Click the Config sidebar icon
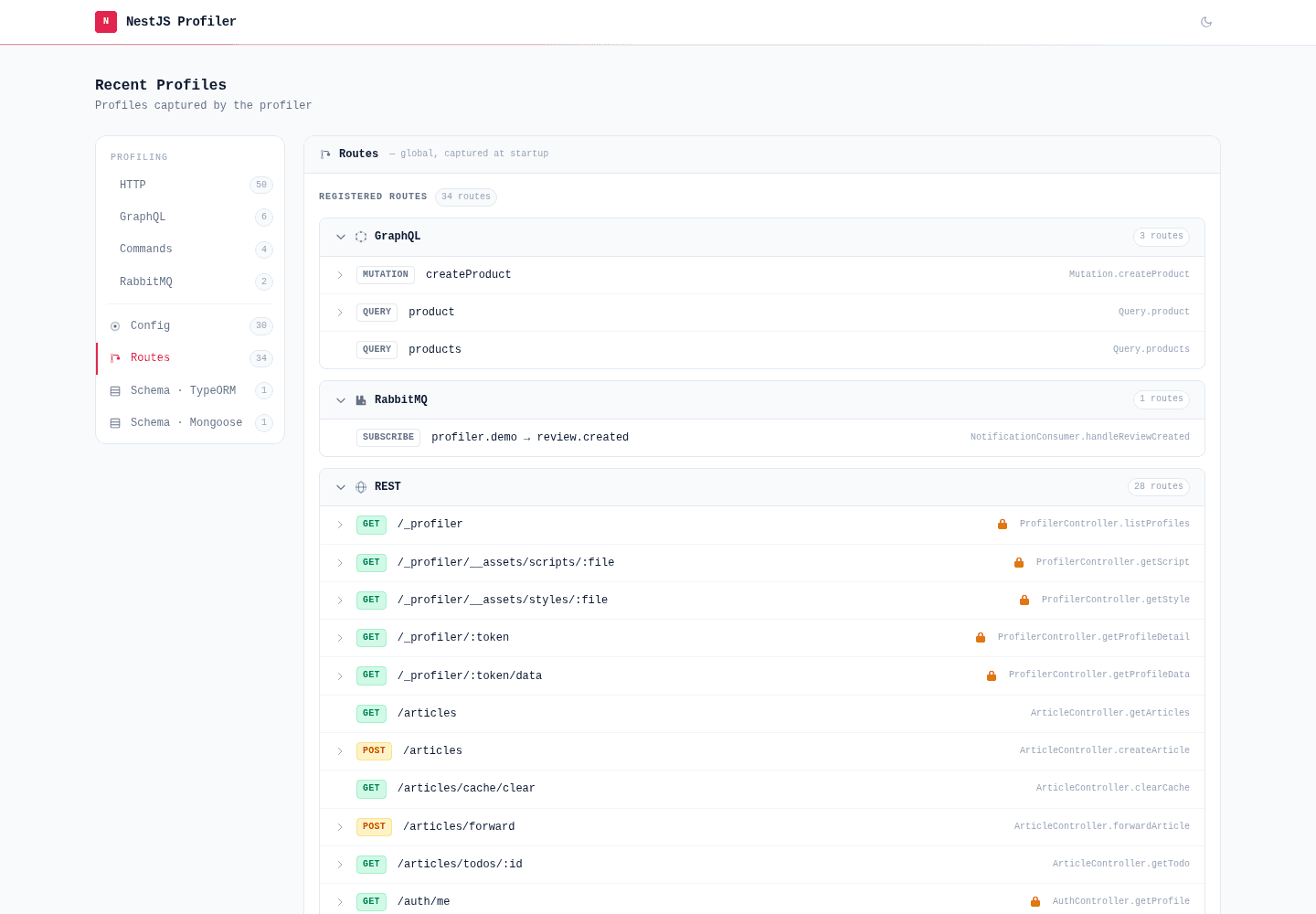 point(115,326)
